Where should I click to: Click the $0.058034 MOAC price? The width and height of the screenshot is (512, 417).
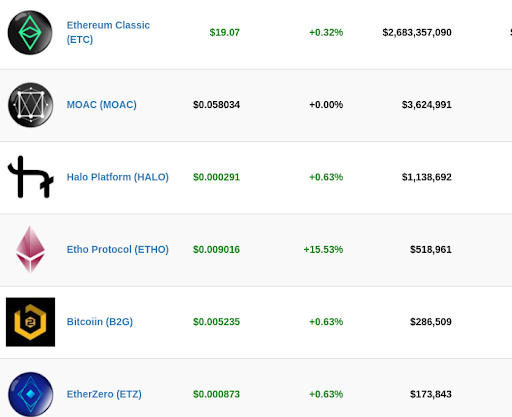click(x=216, y=105)
